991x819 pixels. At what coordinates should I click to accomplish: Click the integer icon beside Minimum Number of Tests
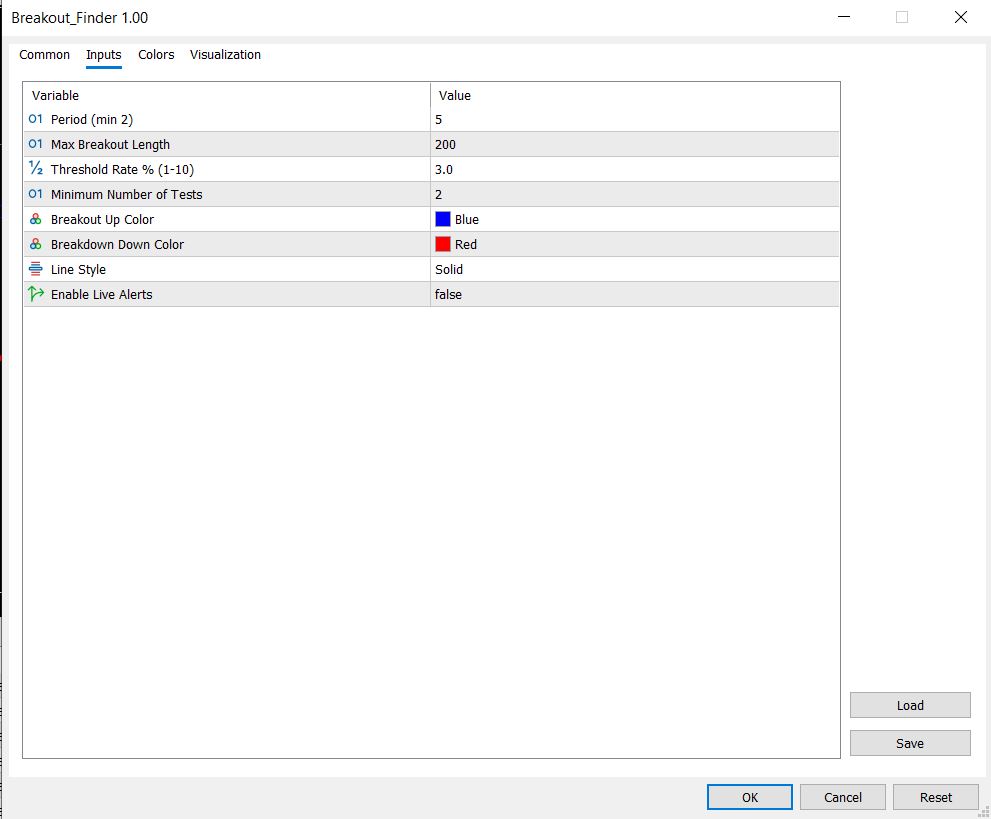tap(33, 194)
